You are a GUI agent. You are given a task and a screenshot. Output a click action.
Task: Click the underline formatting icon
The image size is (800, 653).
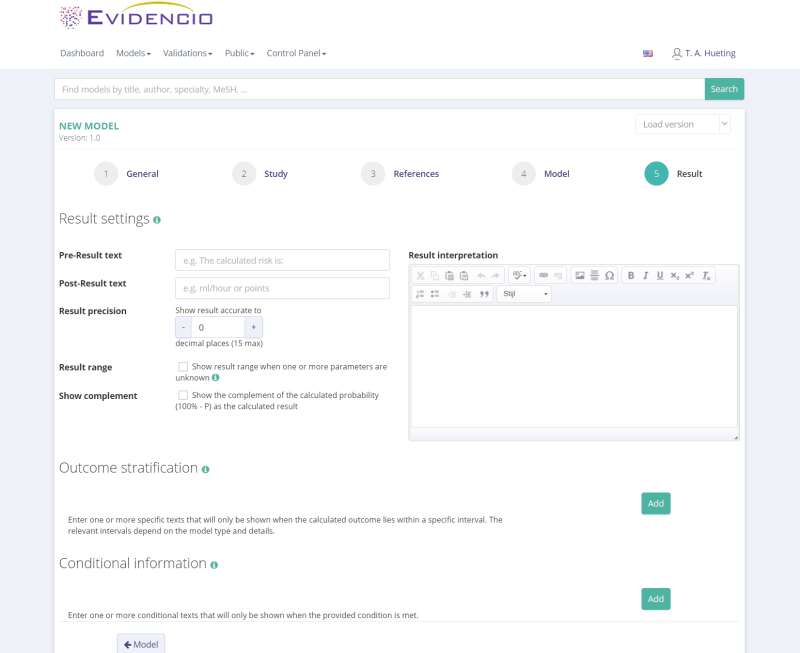tap(660, 275)
